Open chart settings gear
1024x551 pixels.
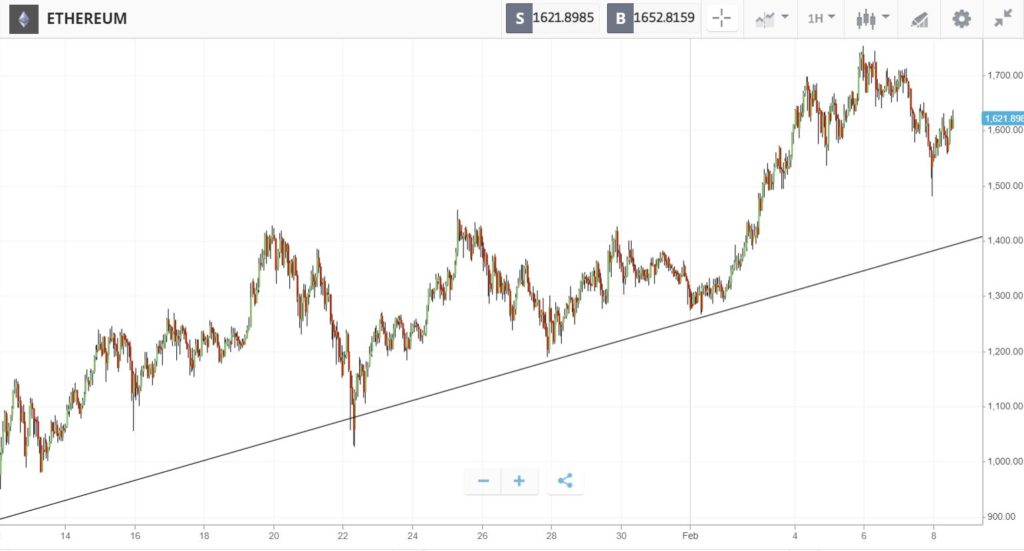[961, 18]
